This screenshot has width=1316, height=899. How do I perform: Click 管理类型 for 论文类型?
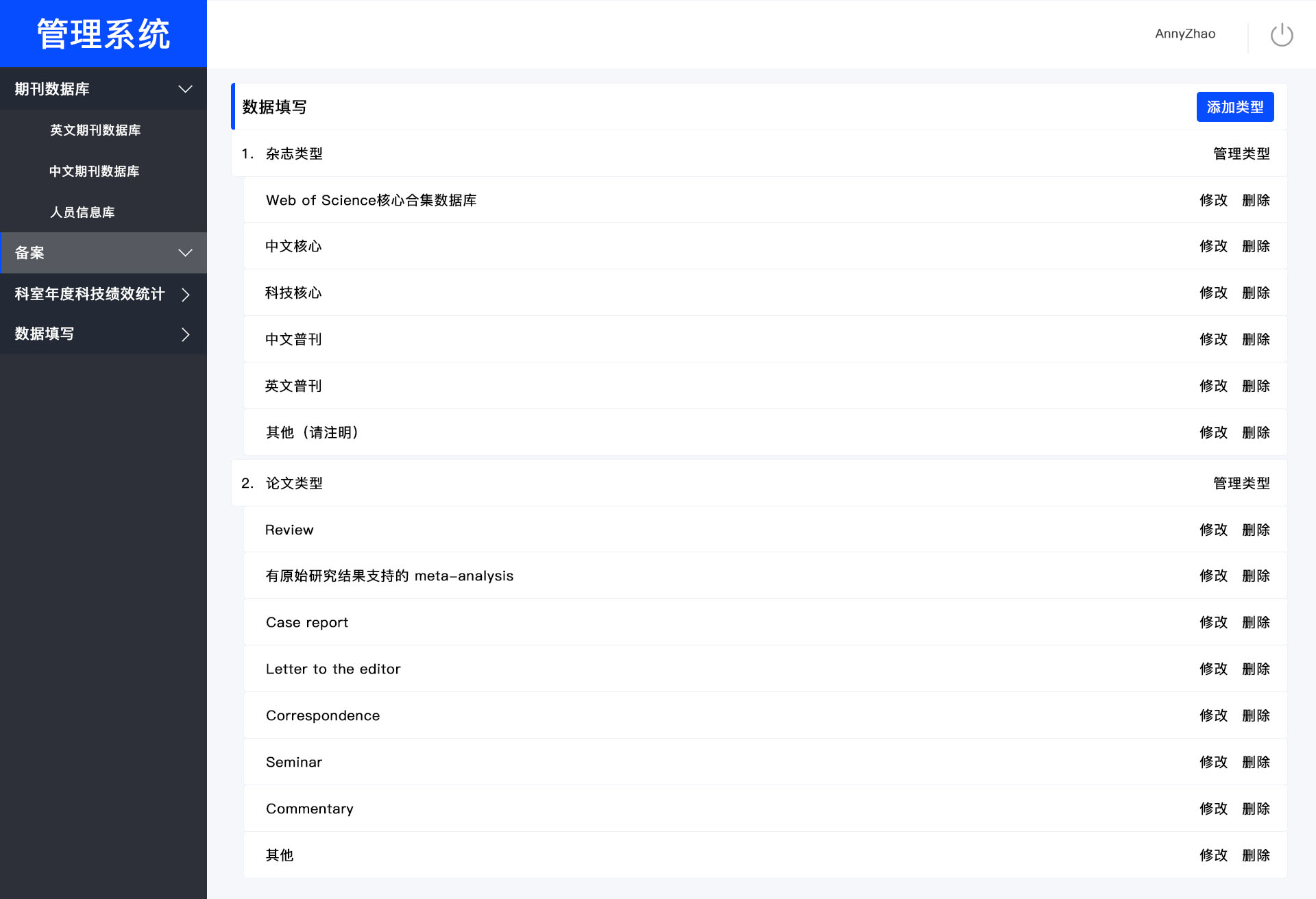(1241, 483)
